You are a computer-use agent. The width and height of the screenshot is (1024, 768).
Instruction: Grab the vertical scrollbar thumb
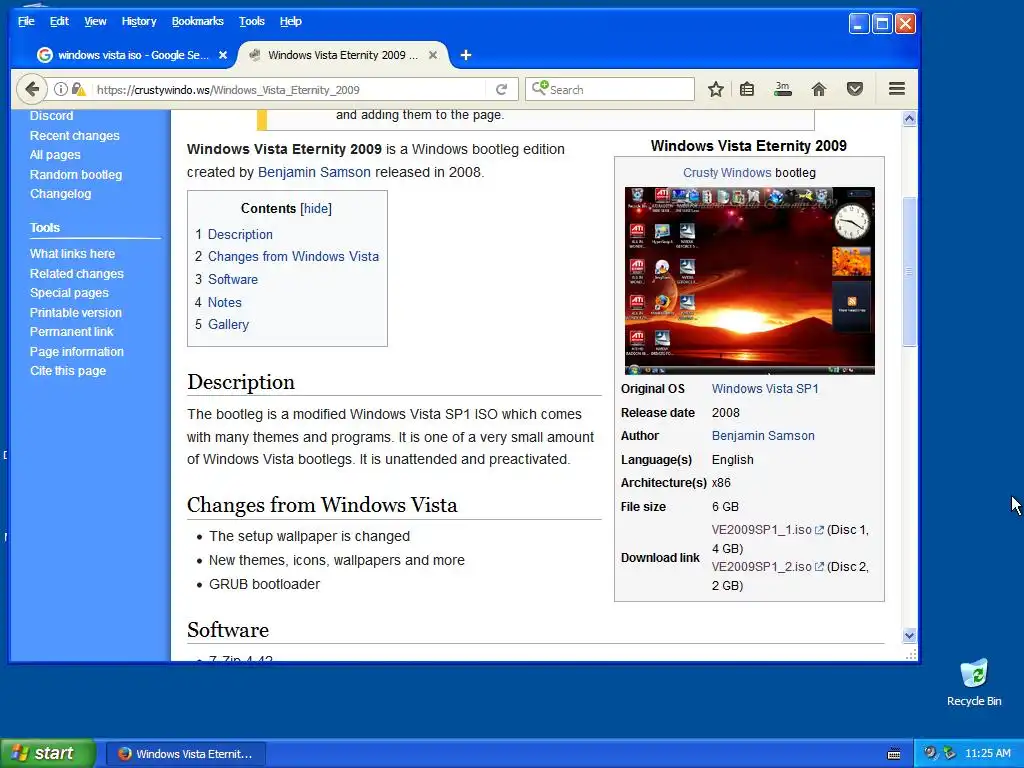pyautogui.click(x=909, y=271)
